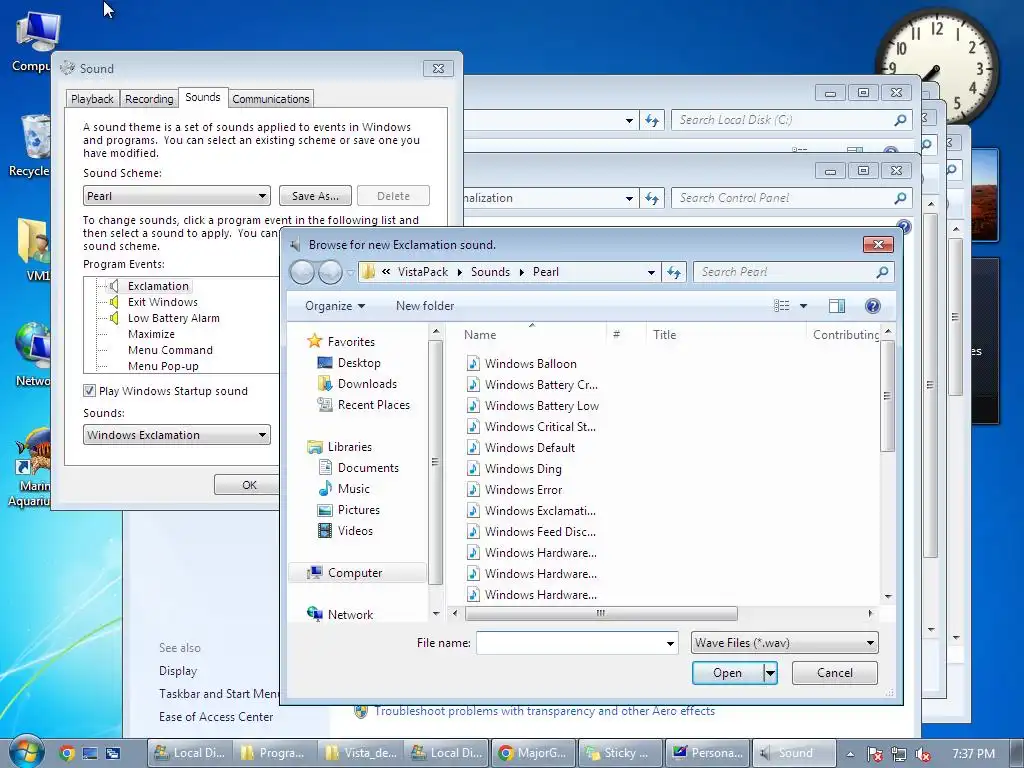Click the speaker icon beside Low Battery Alarm
1024x768 pixels.
[x=114, y=318]
